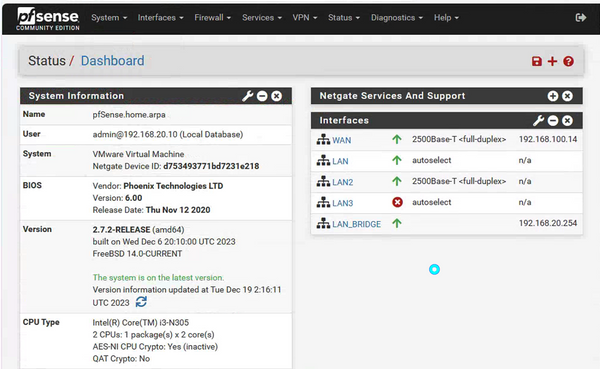
Task: Open the WAN interface link
Action: (x=341, y=140)
